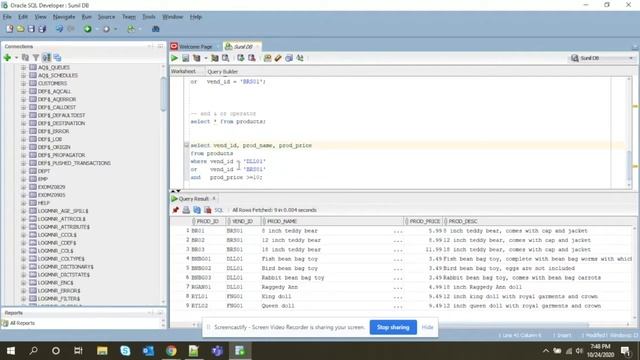Click the grey Forward navigation icon

click(106, 29)
